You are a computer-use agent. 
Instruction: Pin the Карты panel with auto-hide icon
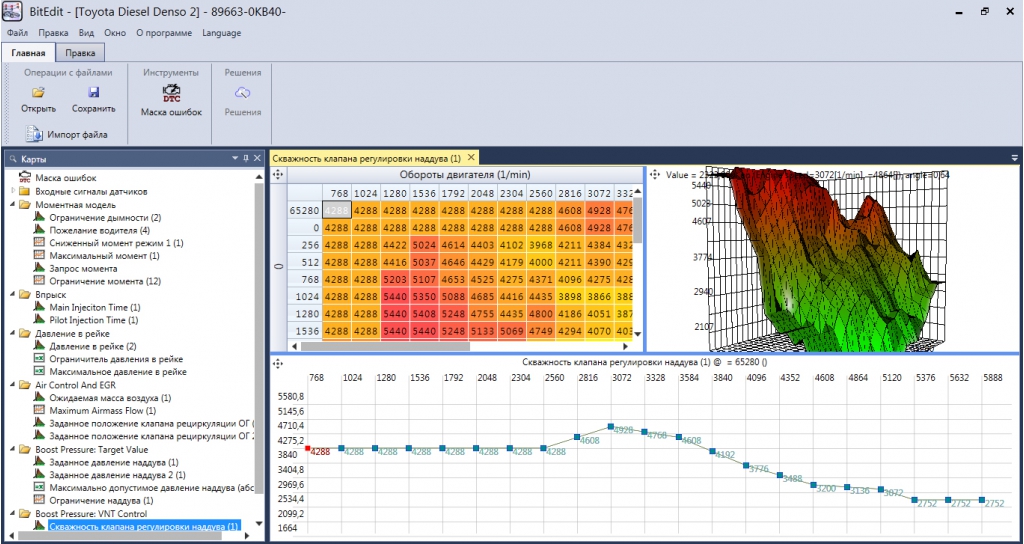pos(246,158)
